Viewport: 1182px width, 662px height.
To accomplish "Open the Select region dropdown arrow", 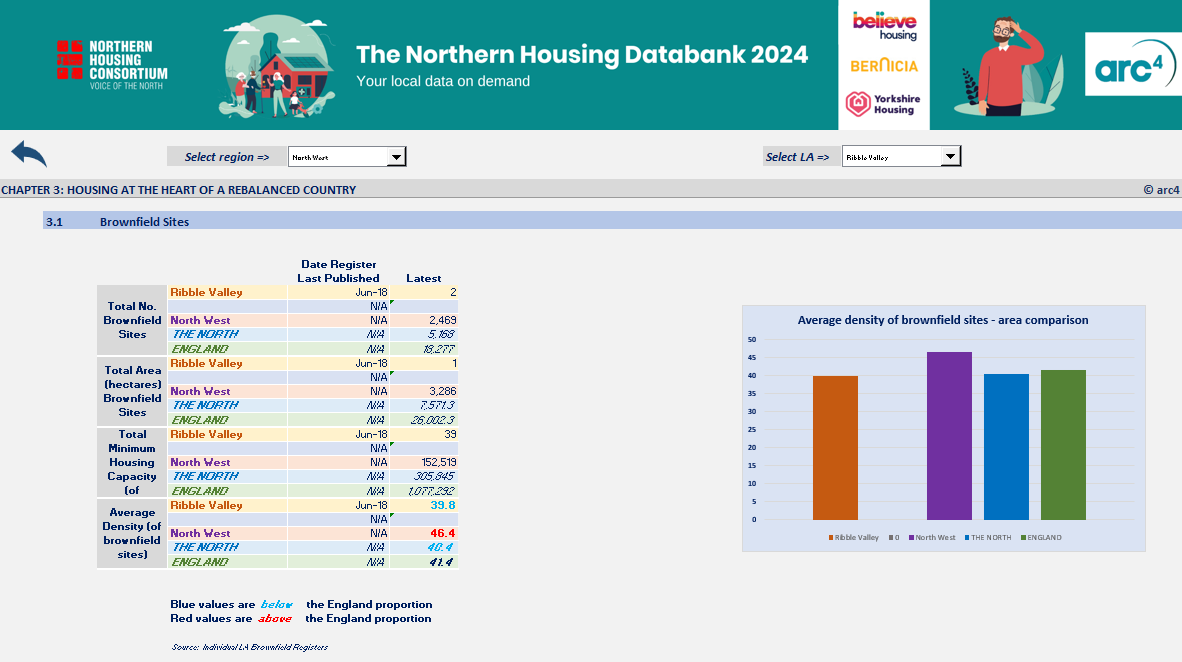I will (396, 157).
